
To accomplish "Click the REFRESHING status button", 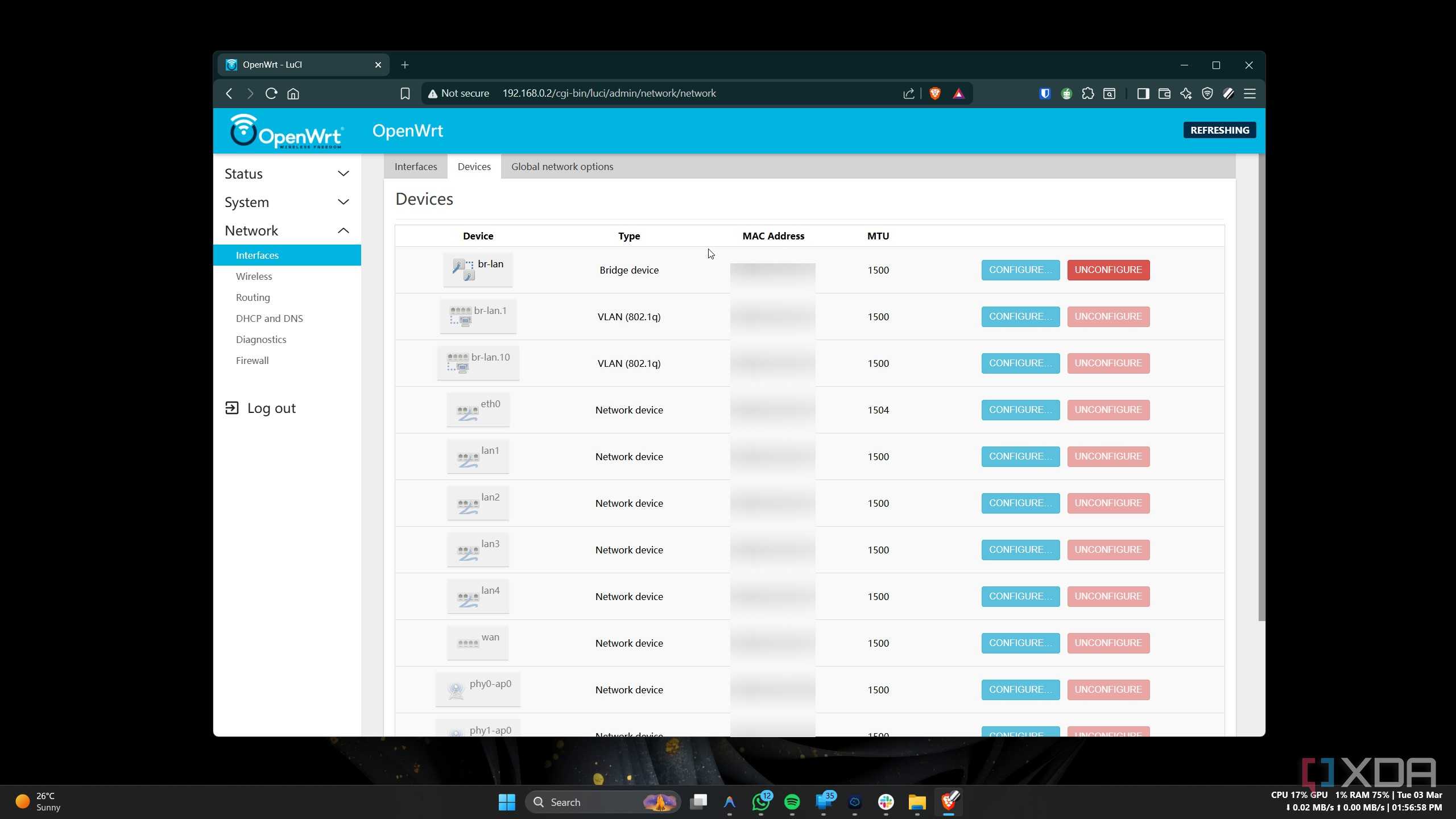I will click(x=1219, y=130).
